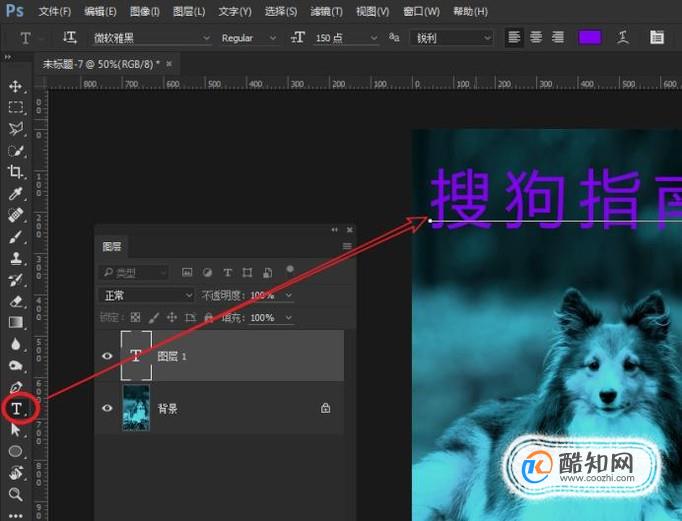Select the Crop tool
The image size is (682, 521).
coord(16,172)
